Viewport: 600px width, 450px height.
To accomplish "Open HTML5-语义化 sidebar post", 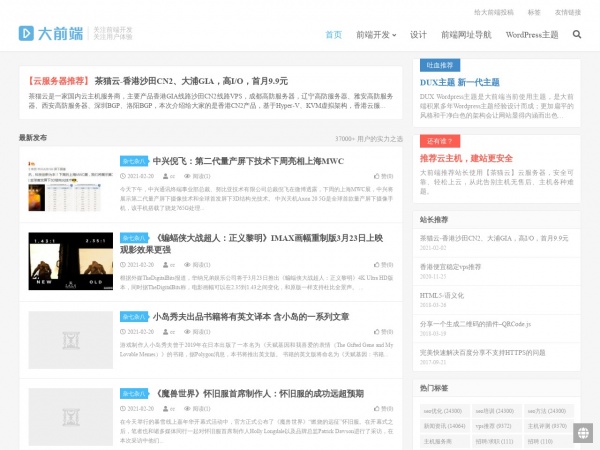I will coord(442,296).
